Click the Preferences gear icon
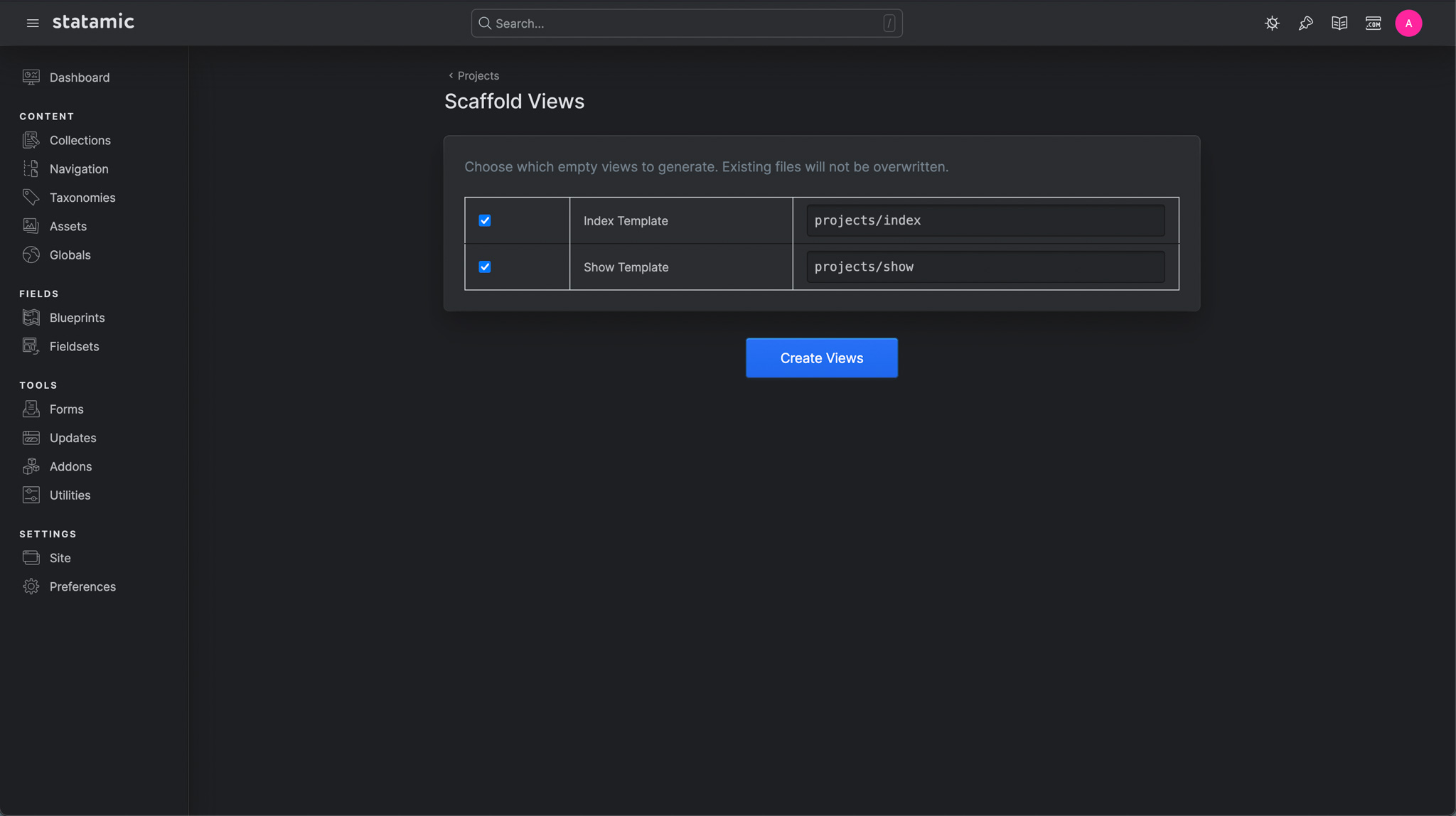Viewport: 1456px width, 816px height. (x=31, y=586)
